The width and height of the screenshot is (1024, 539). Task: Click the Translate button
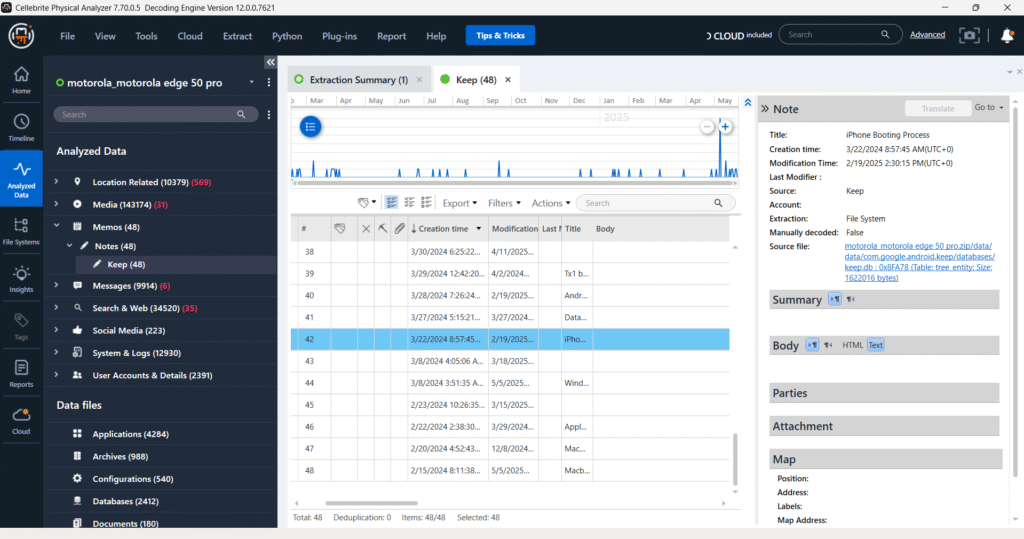pos(938,108)
